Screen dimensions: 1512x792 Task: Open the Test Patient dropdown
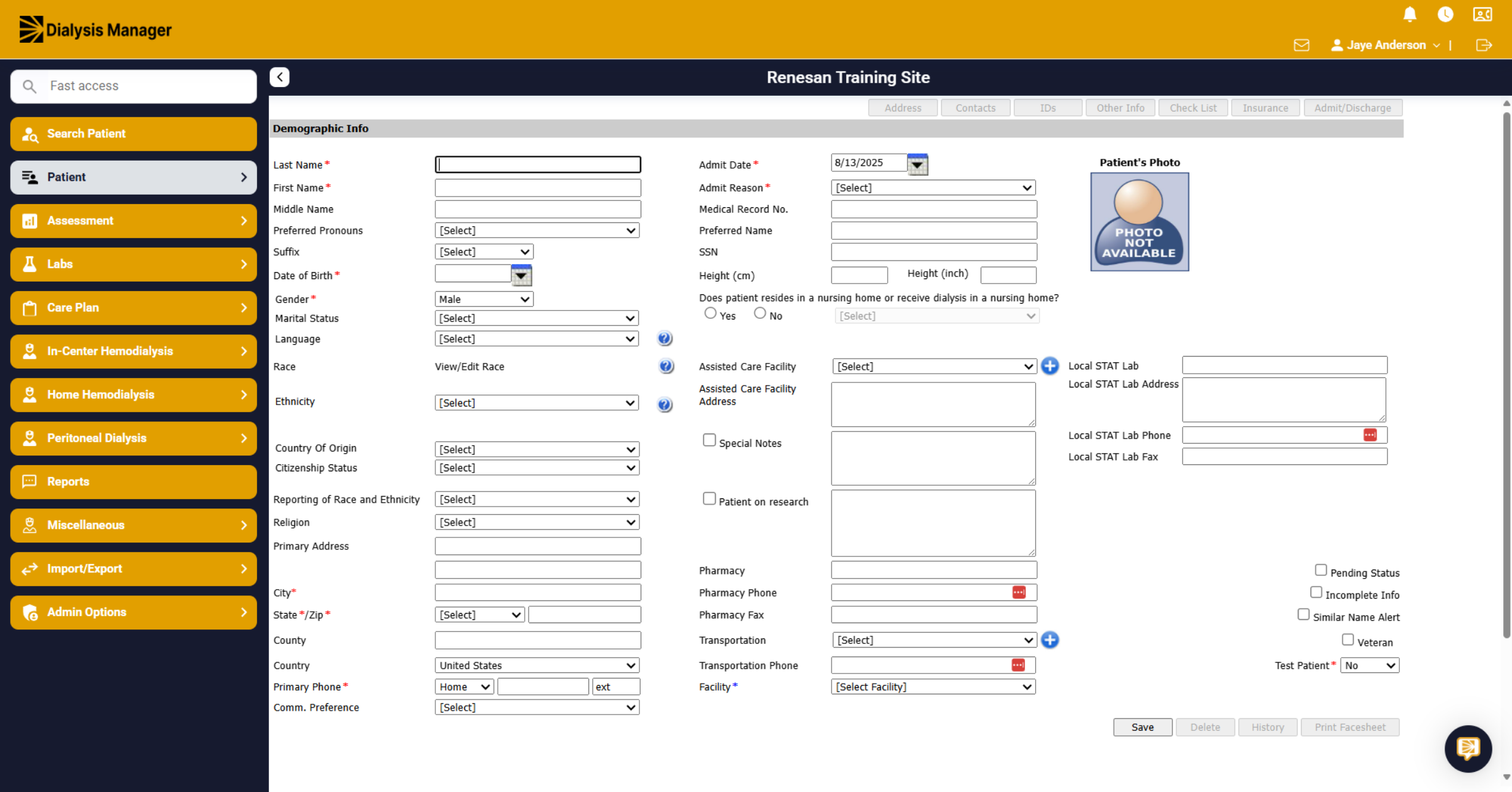(1370, 665)
